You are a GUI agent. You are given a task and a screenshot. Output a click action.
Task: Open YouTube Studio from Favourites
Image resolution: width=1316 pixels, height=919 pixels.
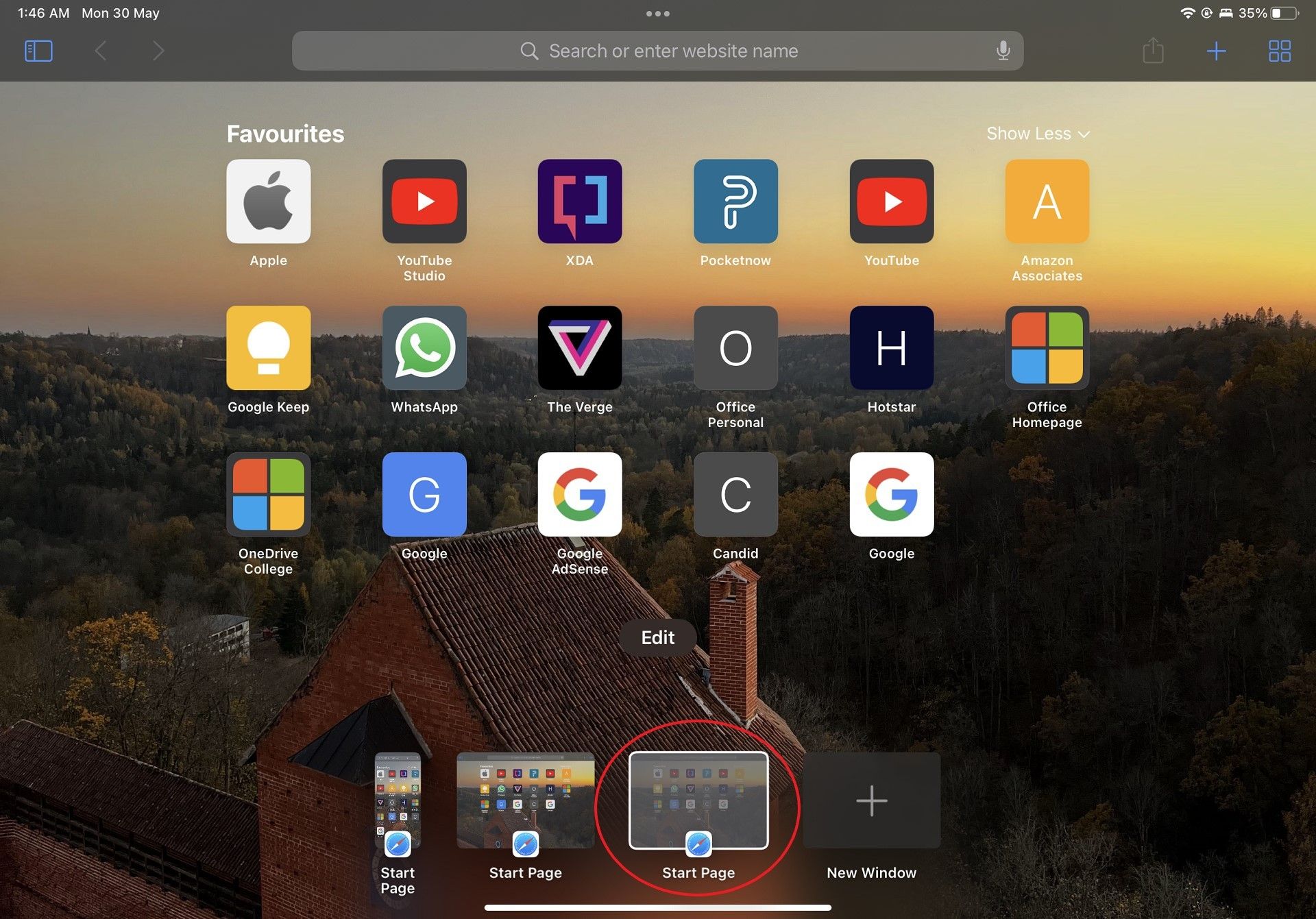point(424,201)
